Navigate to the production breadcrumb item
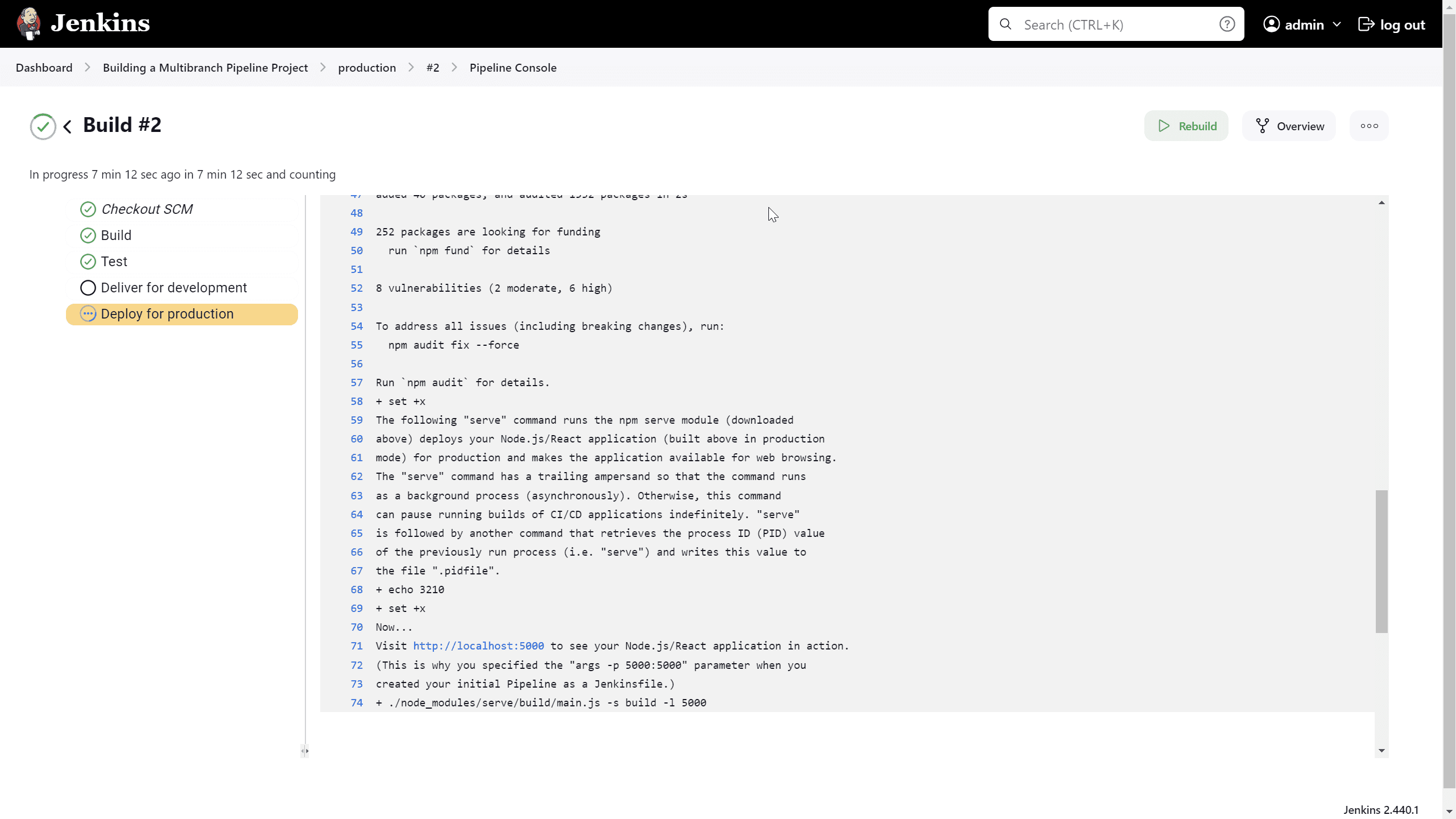The height and width of the screenshot is (819, 1456). click(367, 67)
